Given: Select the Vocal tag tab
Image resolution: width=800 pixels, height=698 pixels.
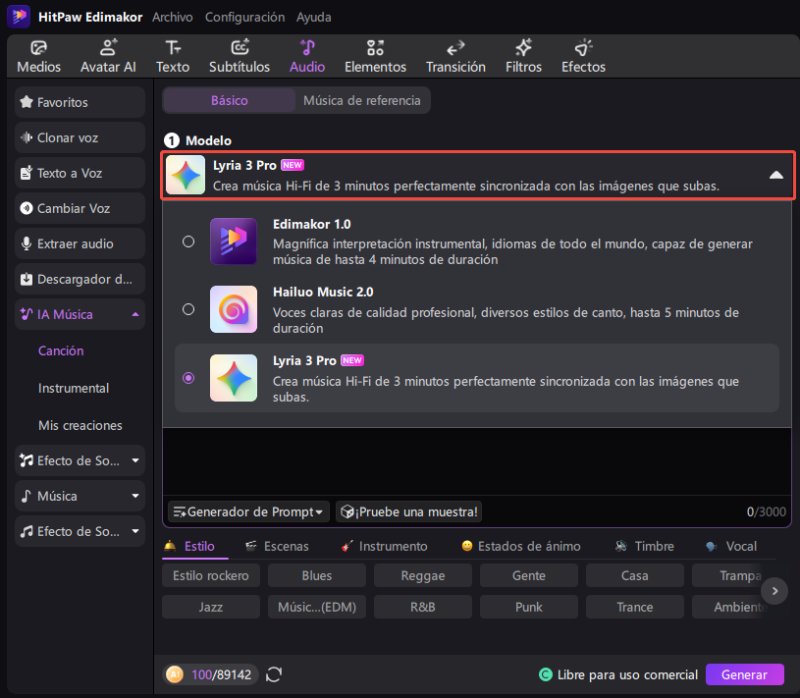Looking at the screenshot, I should point(732,546).
